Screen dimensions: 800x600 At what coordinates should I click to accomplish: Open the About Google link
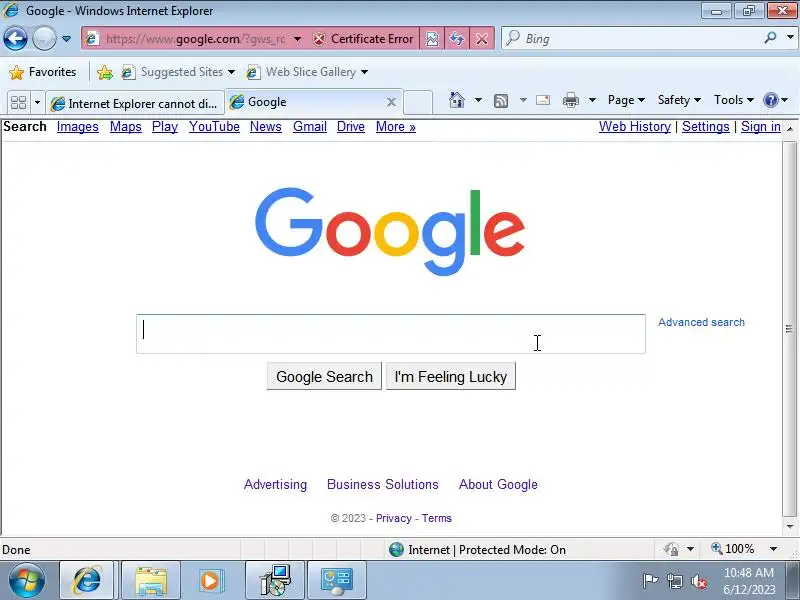[498, 484]
